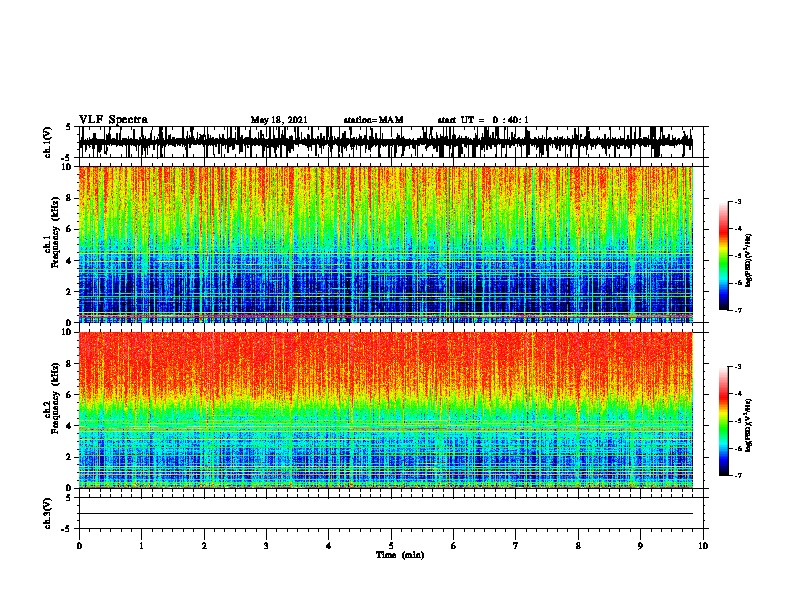The image size is (792, 612).
Task: Click the "station=MAM" header label
Action: click(373, 120)
